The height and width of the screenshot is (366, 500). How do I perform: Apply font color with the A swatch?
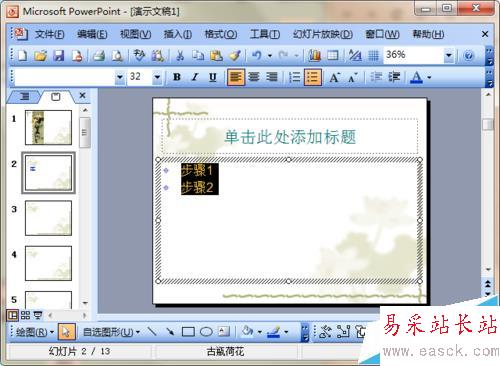(x=416, y=77)
